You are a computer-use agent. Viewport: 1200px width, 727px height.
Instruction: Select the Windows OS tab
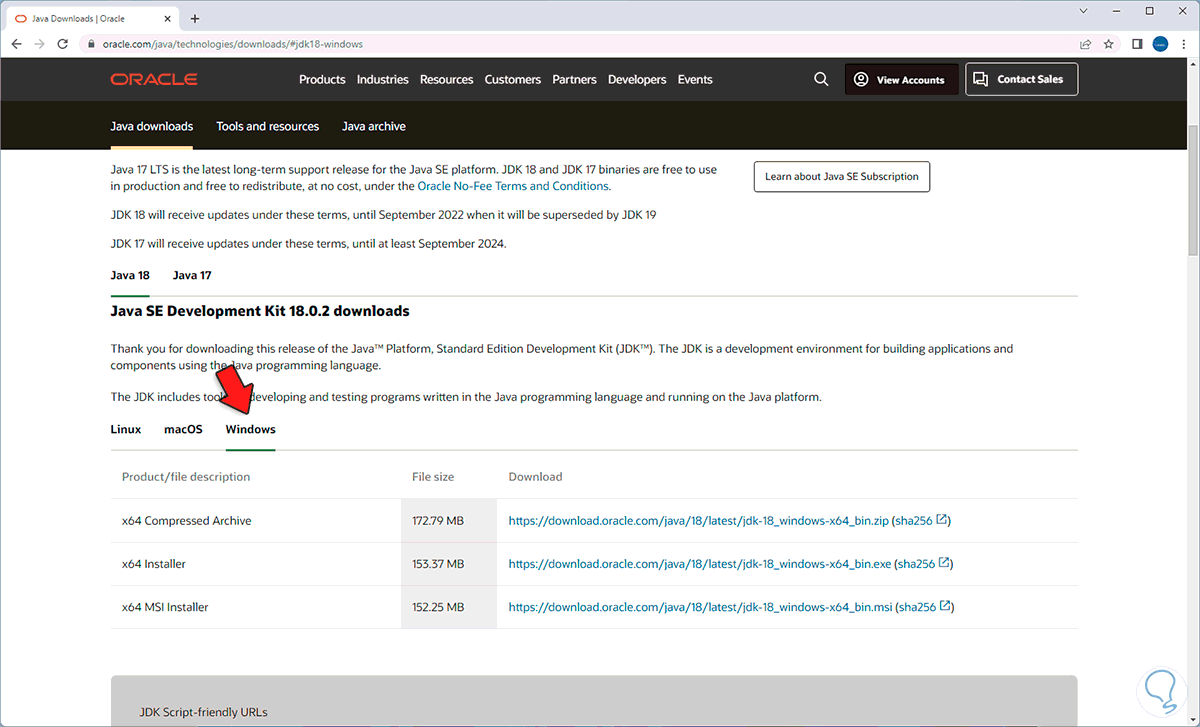(x=250, y=429)
